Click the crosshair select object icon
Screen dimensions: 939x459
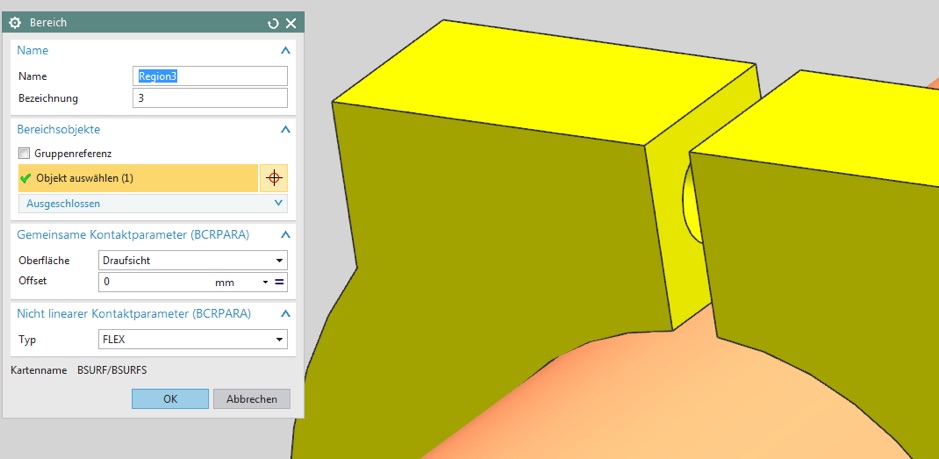[x=274, y=178]
